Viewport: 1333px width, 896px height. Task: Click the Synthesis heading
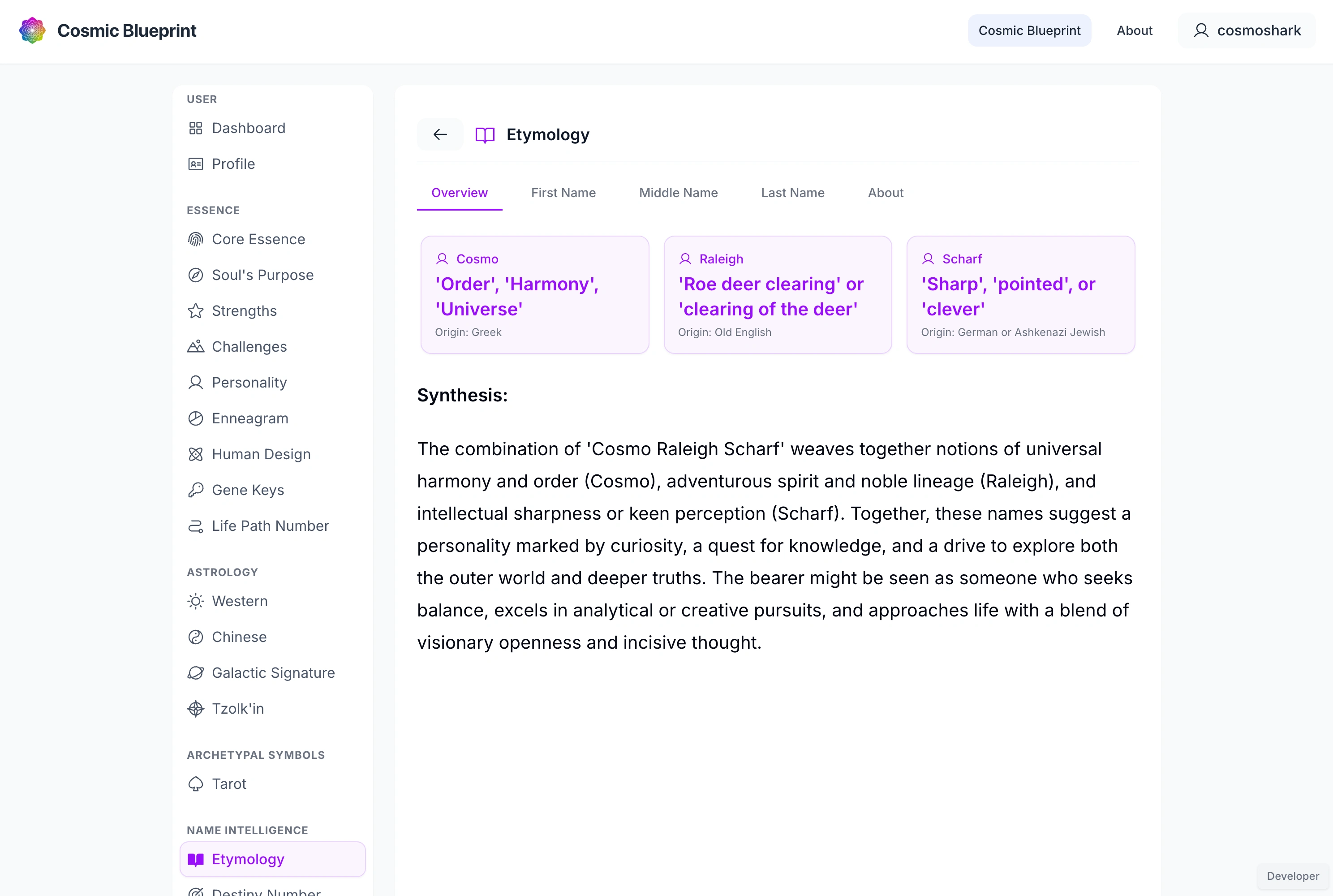coord(462,396)
